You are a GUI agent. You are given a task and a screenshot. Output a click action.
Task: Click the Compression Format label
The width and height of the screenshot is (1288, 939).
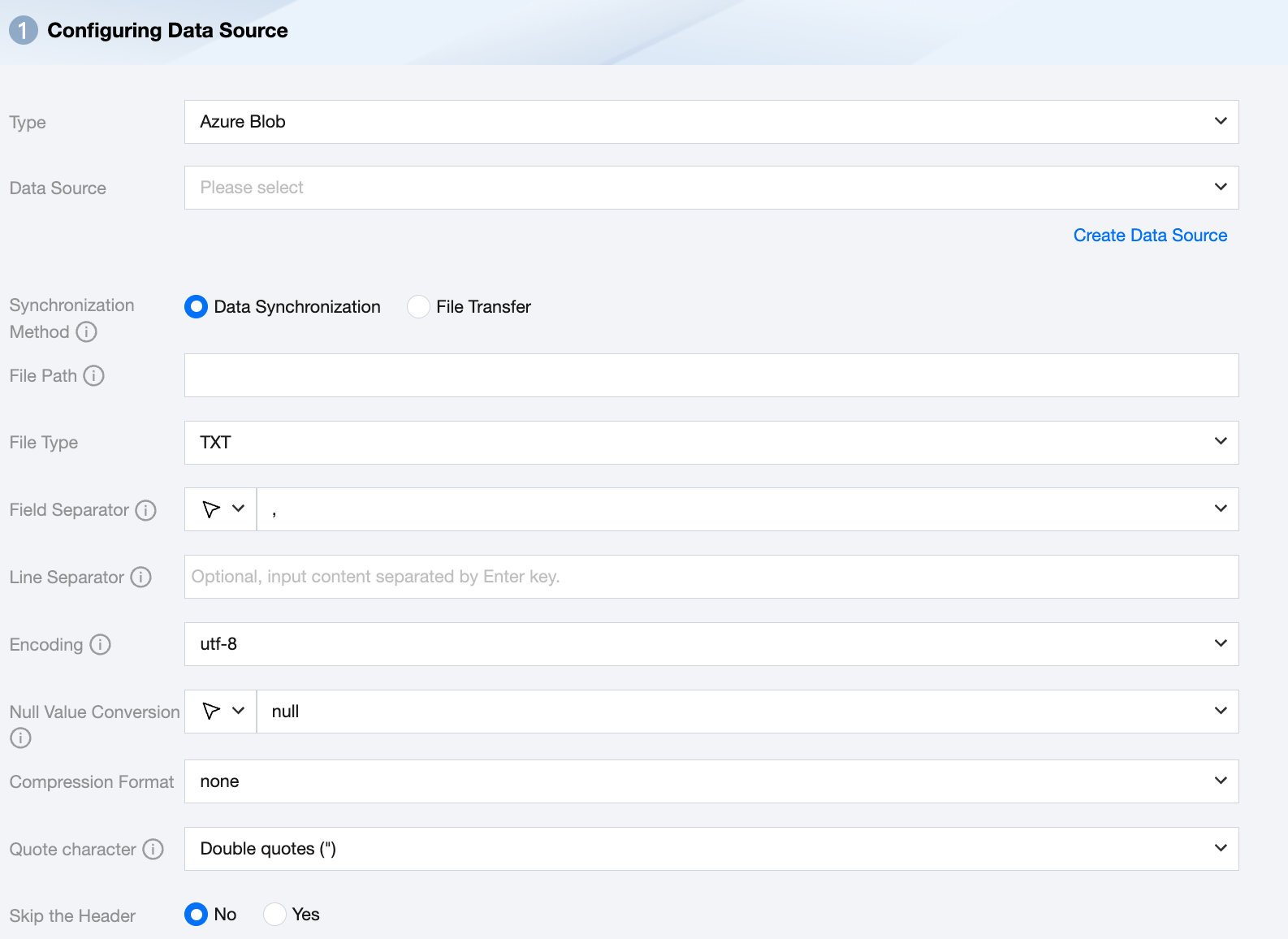click(92, 782)
